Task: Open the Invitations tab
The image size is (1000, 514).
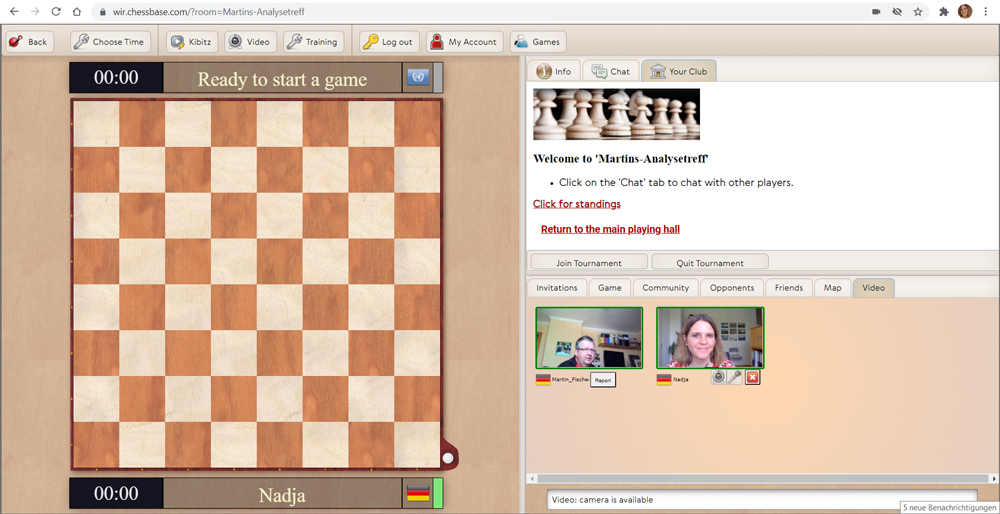Action: click(557, 288)
